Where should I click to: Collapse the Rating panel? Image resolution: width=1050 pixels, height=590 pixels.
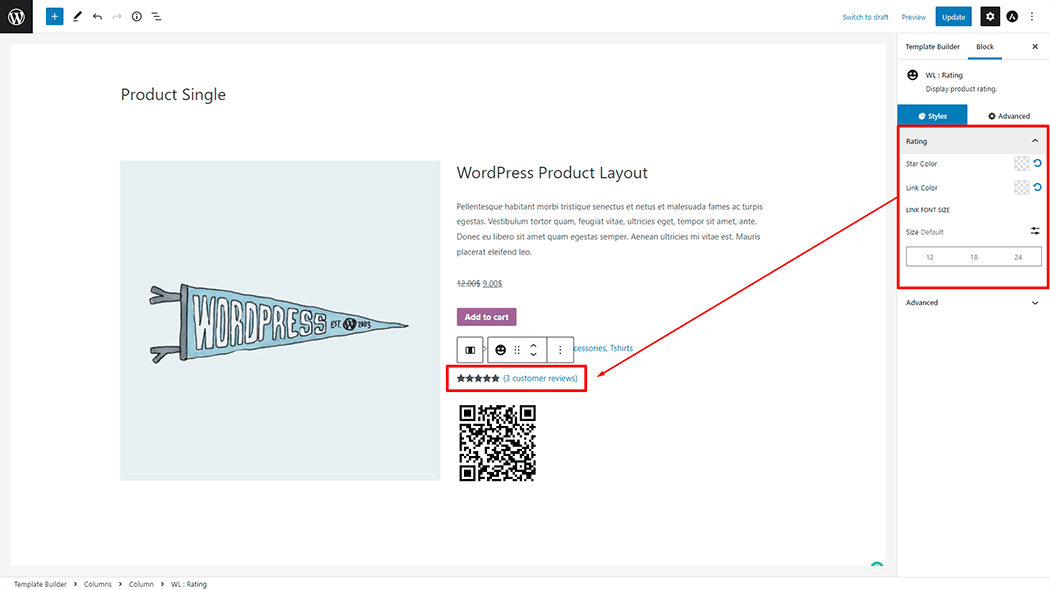1035,141
